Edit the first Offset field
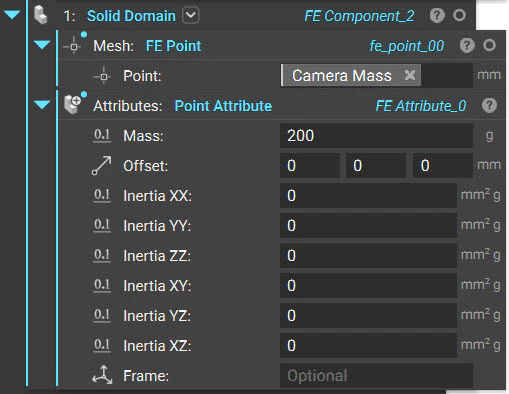Viewport: 509px width, 394px height. 310,165
